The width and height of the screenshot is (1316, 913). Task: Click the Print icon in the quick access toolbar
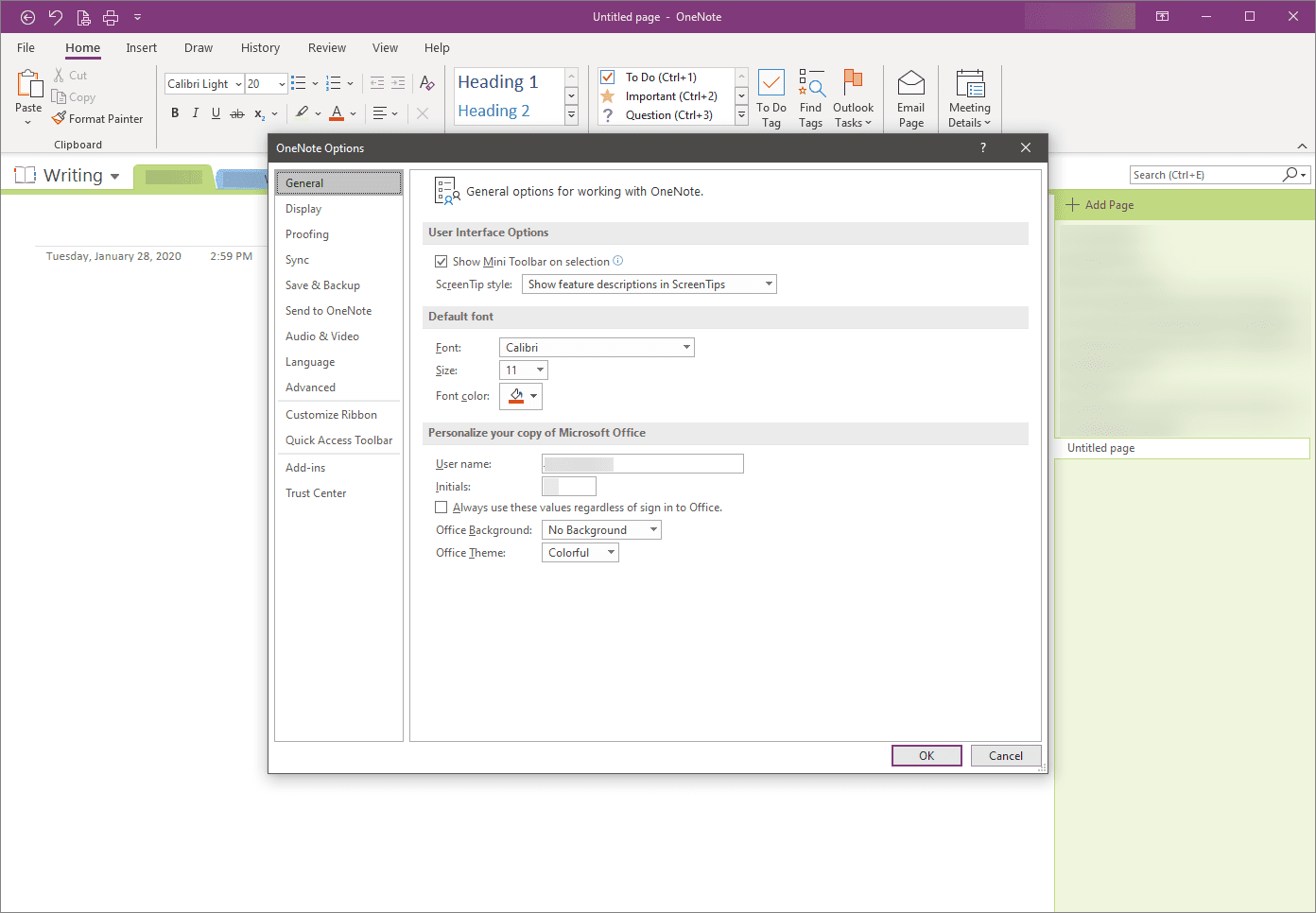coord(111,17)
